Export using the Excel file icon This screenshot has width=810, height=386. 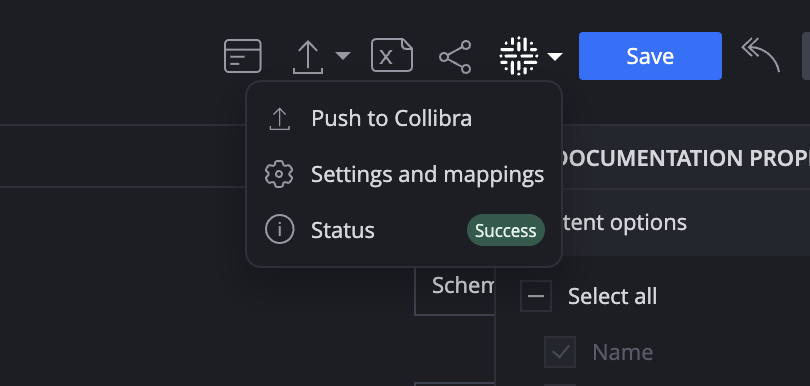392,55
